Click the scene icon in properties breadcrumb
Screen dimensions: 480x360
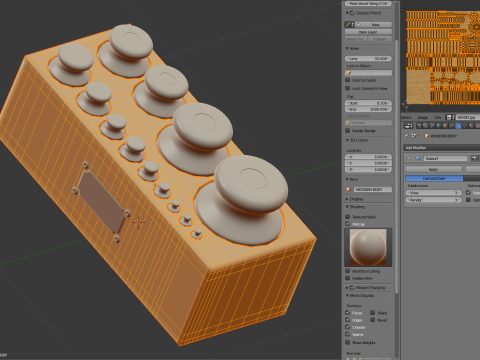pos(414,136)
